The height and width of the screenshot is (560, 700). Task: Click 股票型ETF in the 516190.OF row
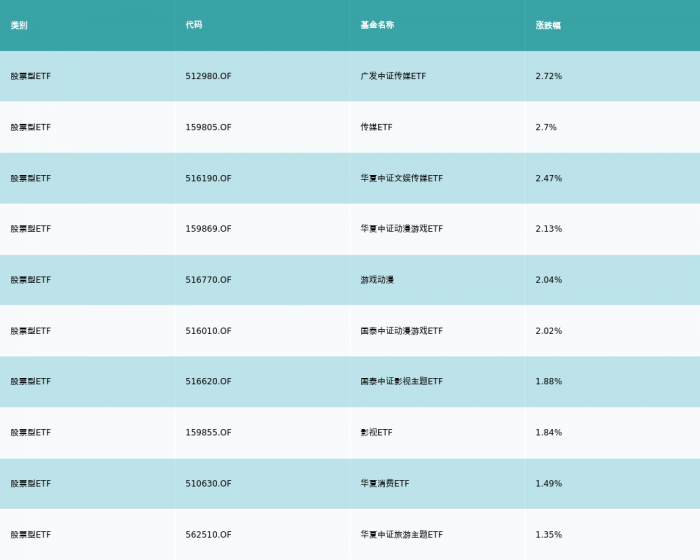point(31,178)
